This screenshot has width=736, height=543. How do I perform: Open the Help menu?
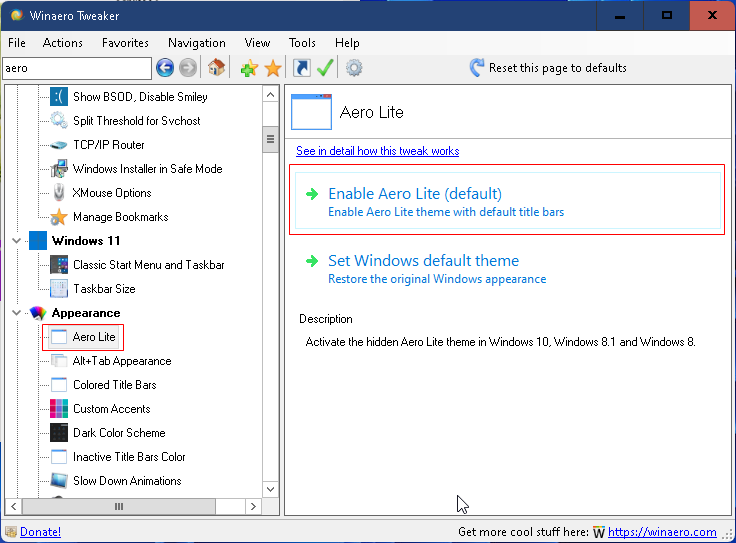coord(347,43)
